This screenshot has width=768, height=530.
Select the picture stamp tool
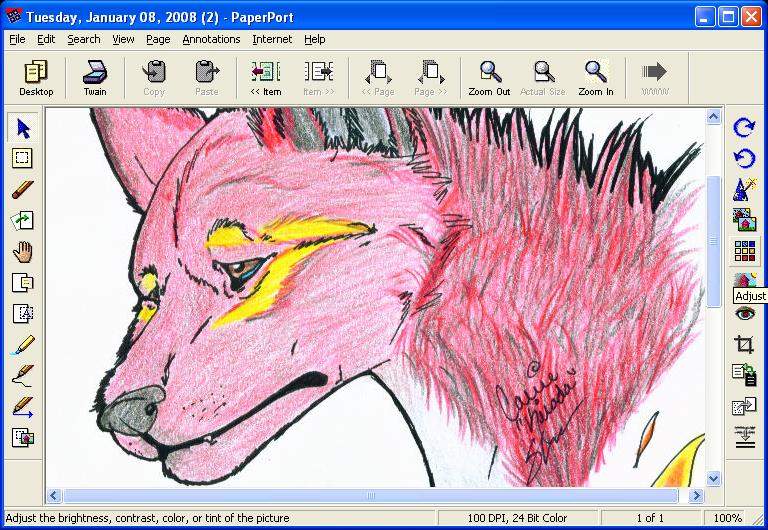point(23,437)
